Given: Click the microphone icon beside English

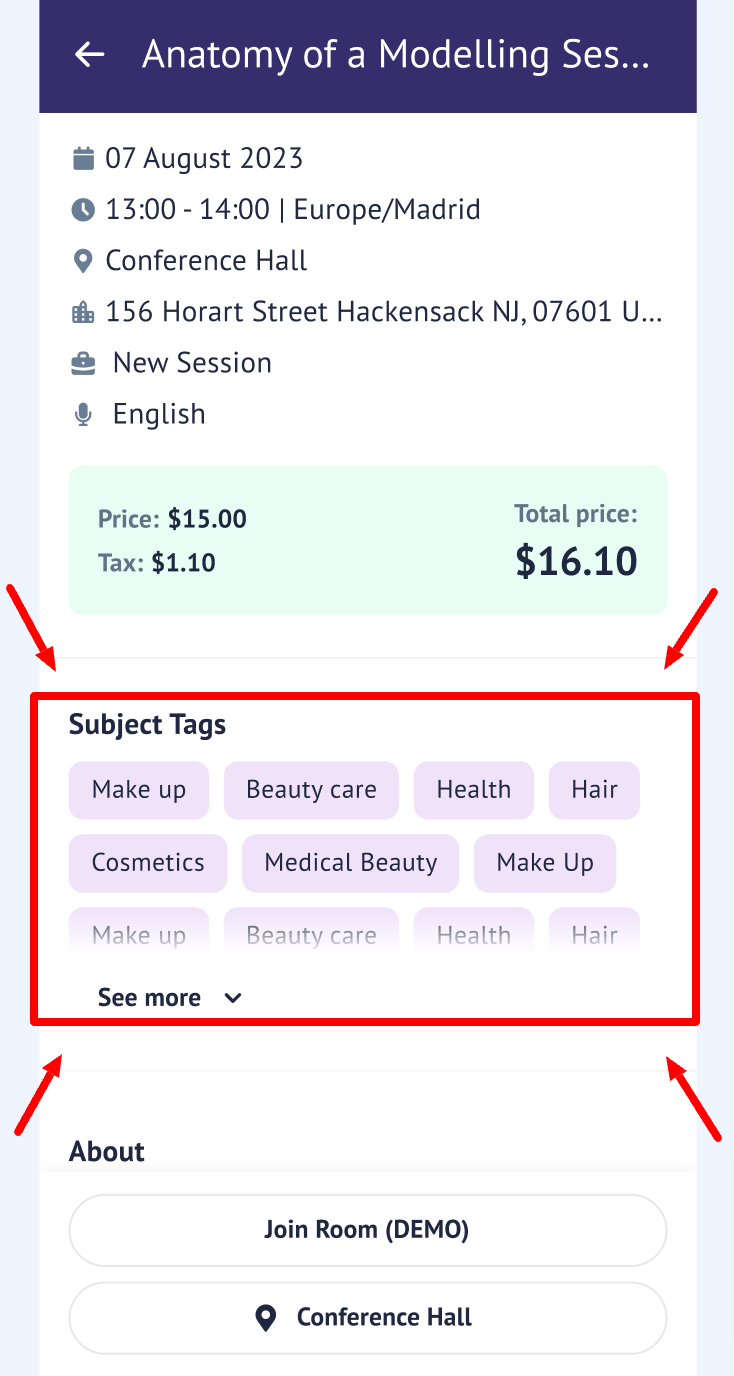Looking at the screenshot, I should click(x=83, y=415).
